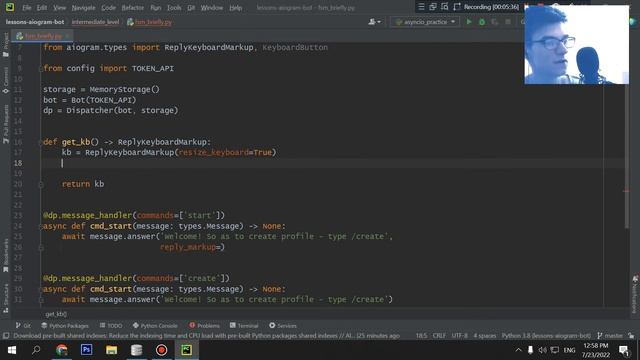Viewport: 640px width, 360px height.
Task: Open git branch master widget
Action: tap(610, 336)
